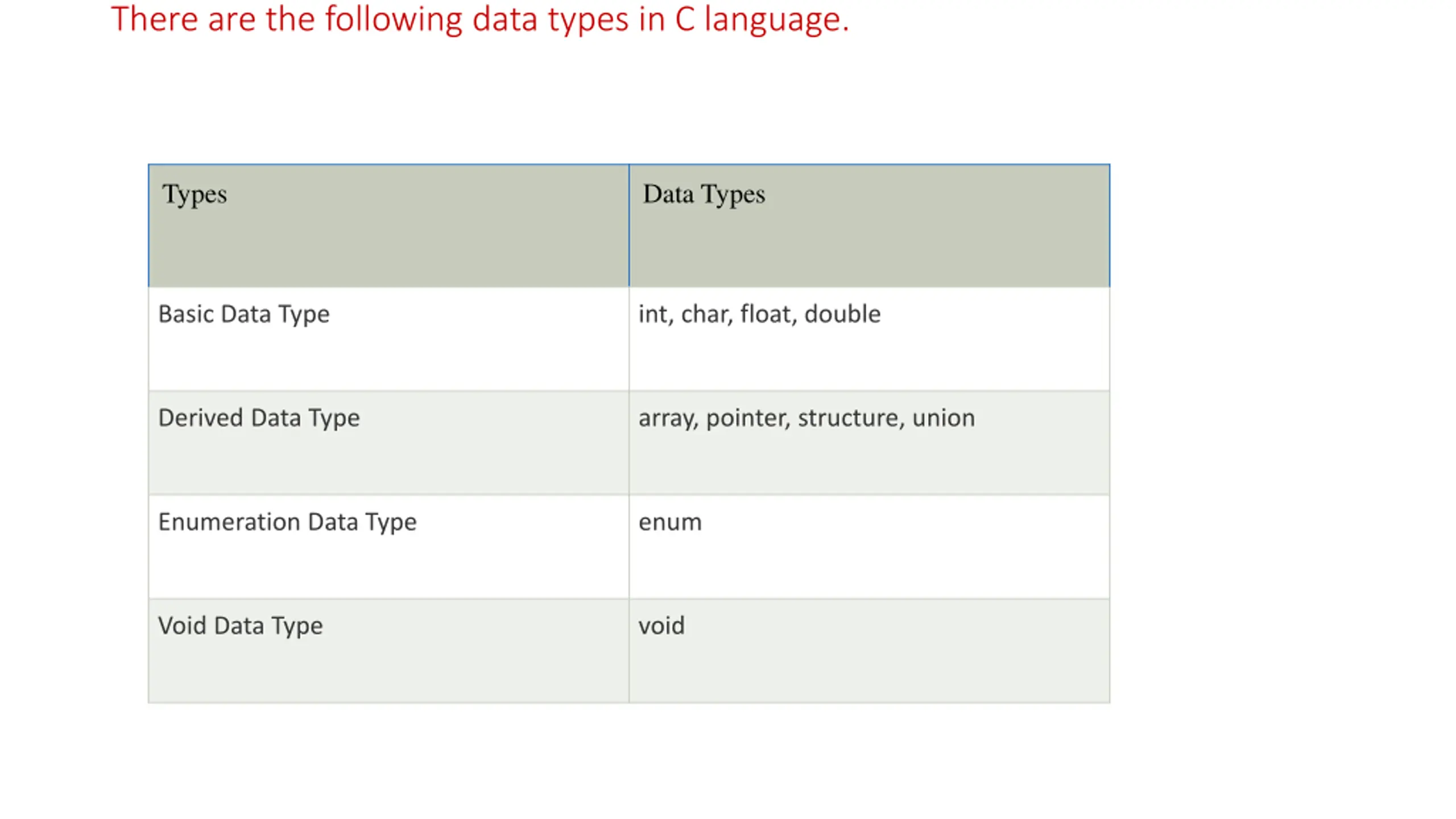The width and height of the screenshot is (1456, 819).
Task: Click the slide title about C language
Action: click(x=479, y=20)
